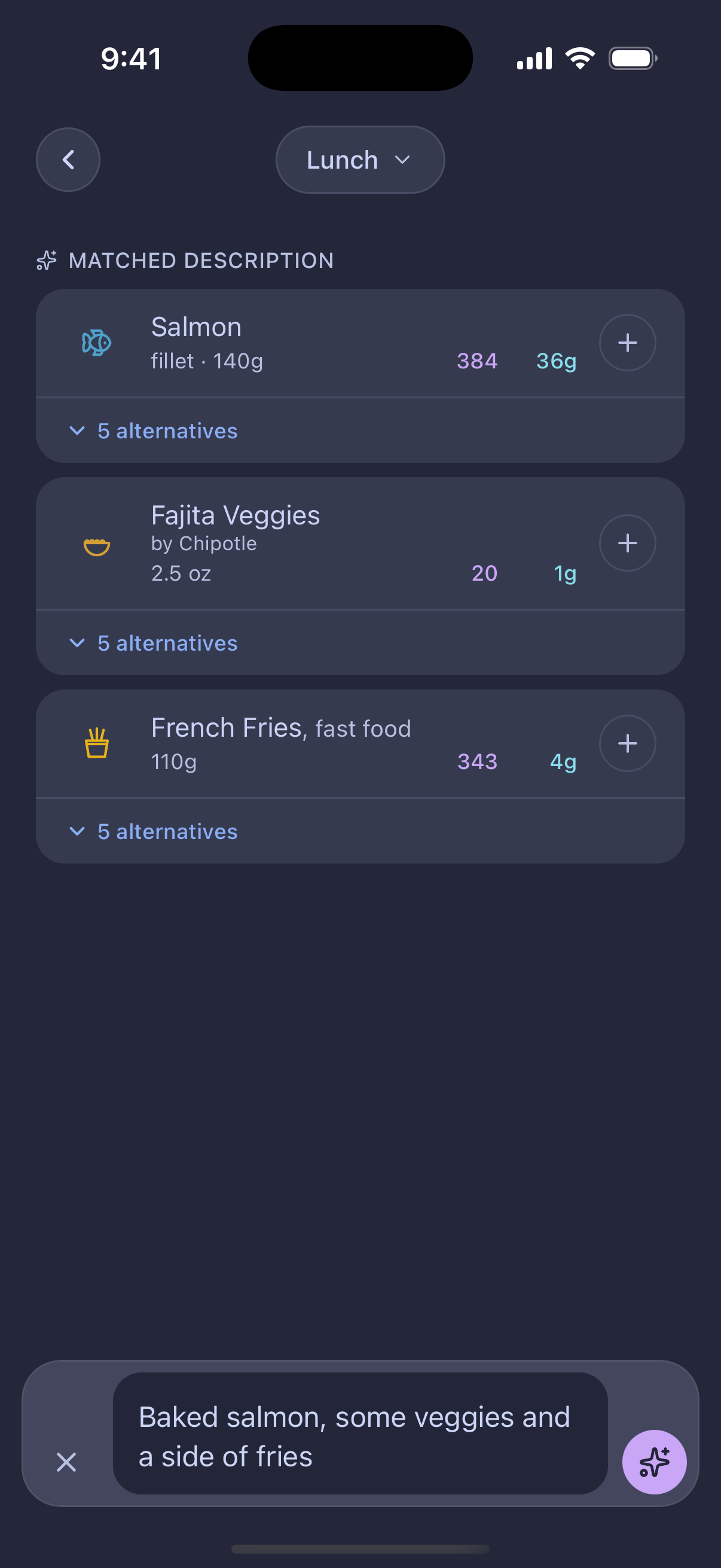
Task: Clear the description with X icon
Action: pyautogui.click(x=66, y=1462)
